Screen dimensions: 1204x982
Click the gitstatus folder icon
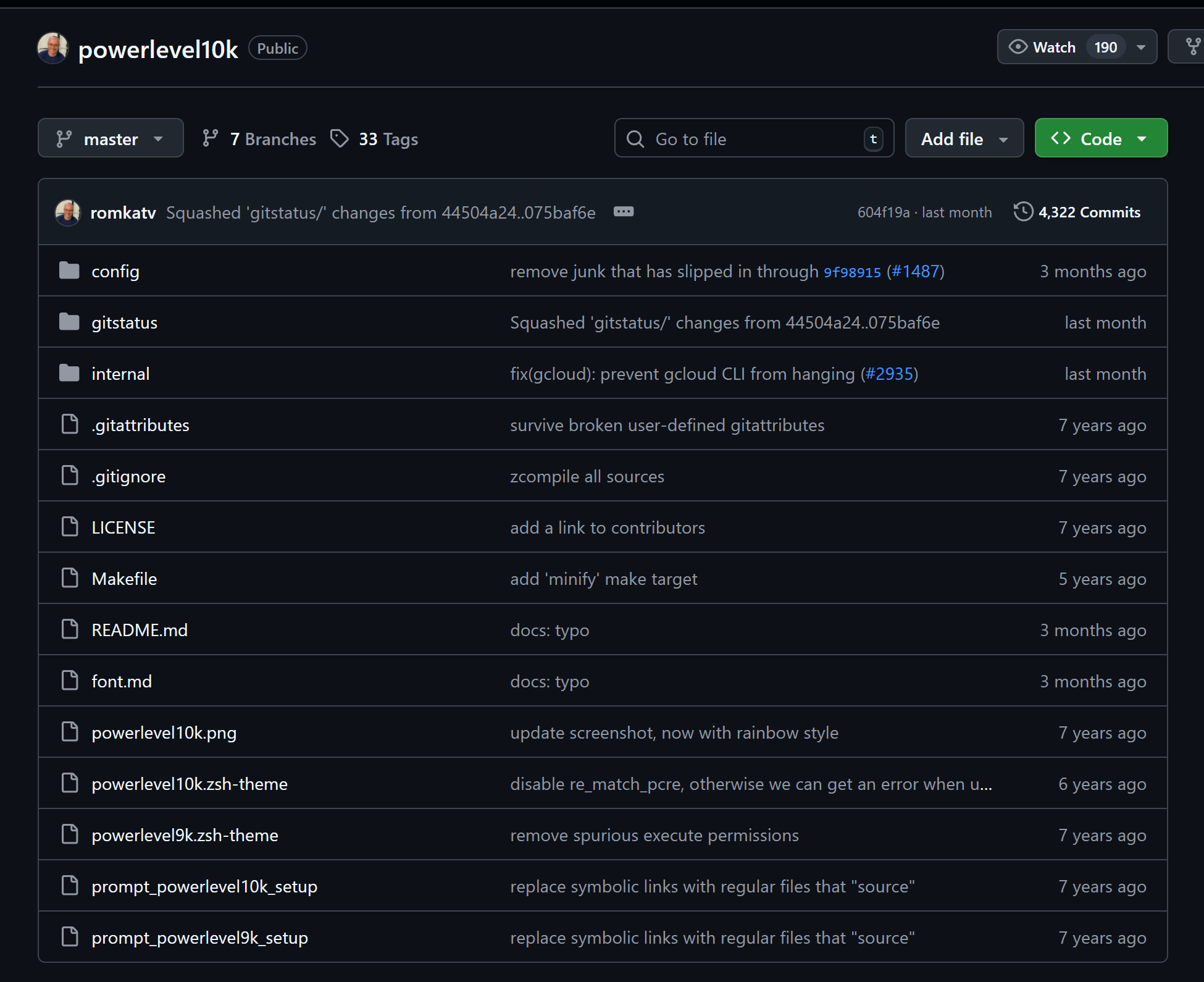tap(69, 322)
